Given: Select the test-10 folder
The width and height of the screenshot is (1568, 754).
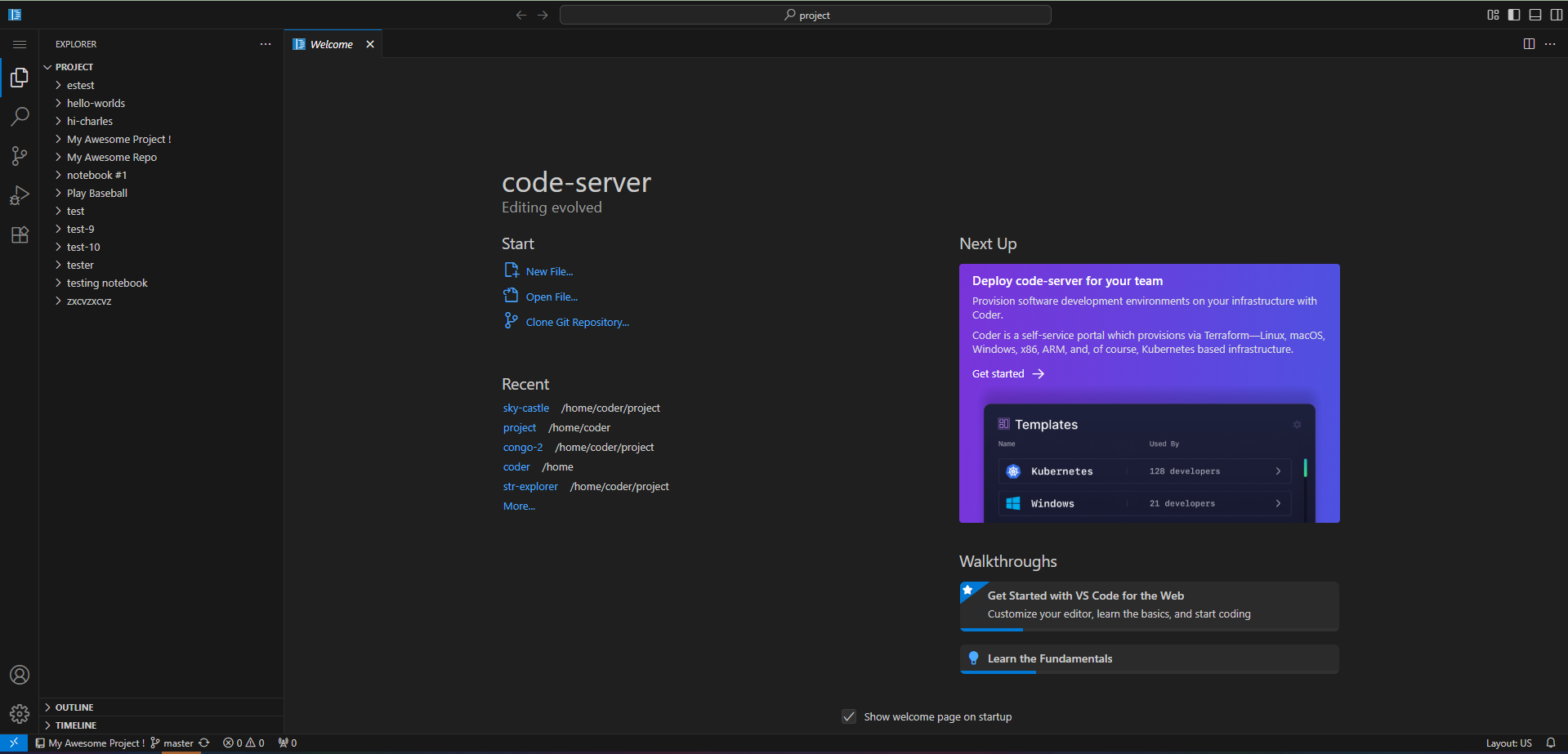Looking at the screenshot, I should pyautogui.click(x=161, y=247).
